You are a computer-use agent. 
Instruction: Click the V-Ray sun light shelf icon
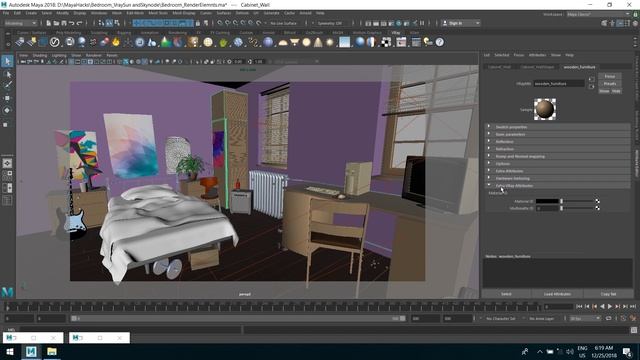click(x=330, y=42)
